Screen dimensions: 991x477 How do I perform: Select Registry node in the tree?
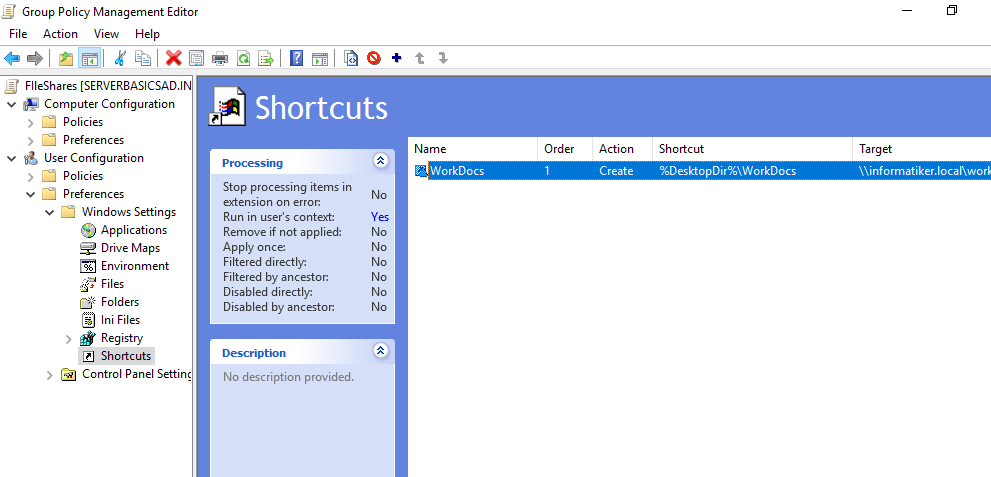tap(121, 338)
